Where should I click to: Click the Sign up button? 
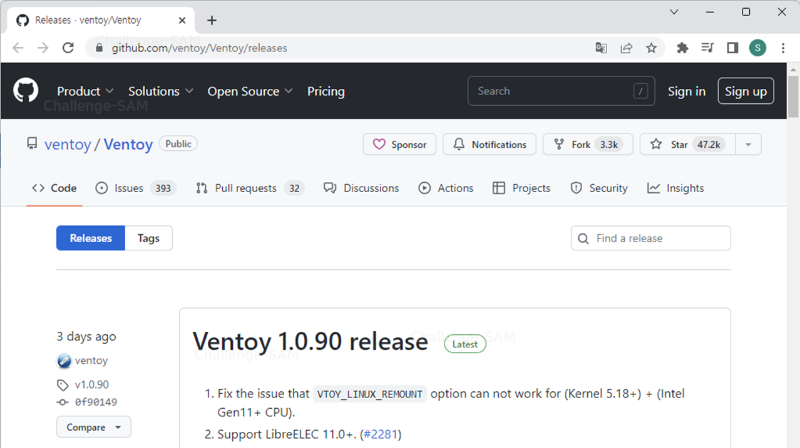pos(746,91)
